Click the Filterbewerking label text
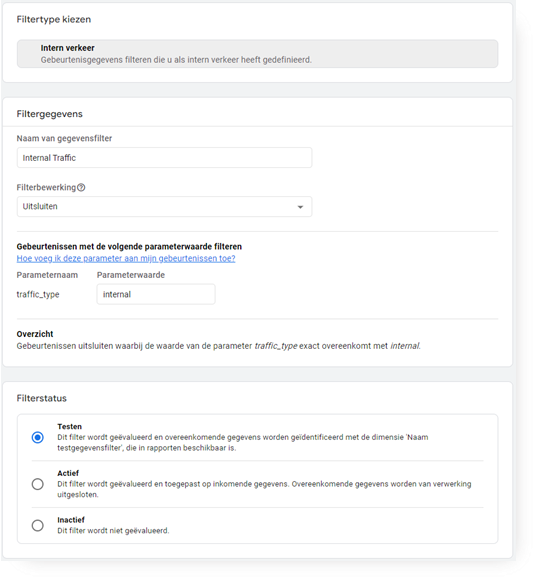 pyautogui.click(x=46, y=187)
